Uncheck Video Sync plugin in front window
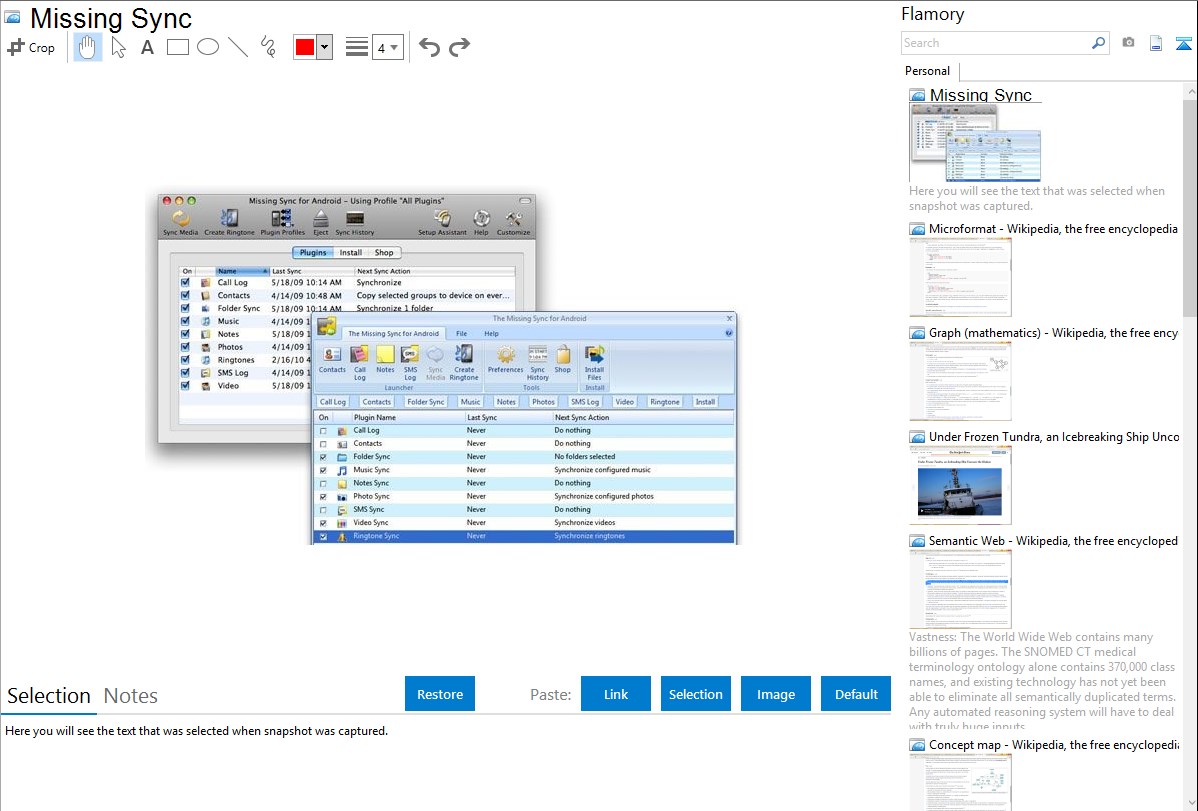Image resolution: width=1198 pixels, height=811 pixels. pyautogui.click(x=323, y=524)
